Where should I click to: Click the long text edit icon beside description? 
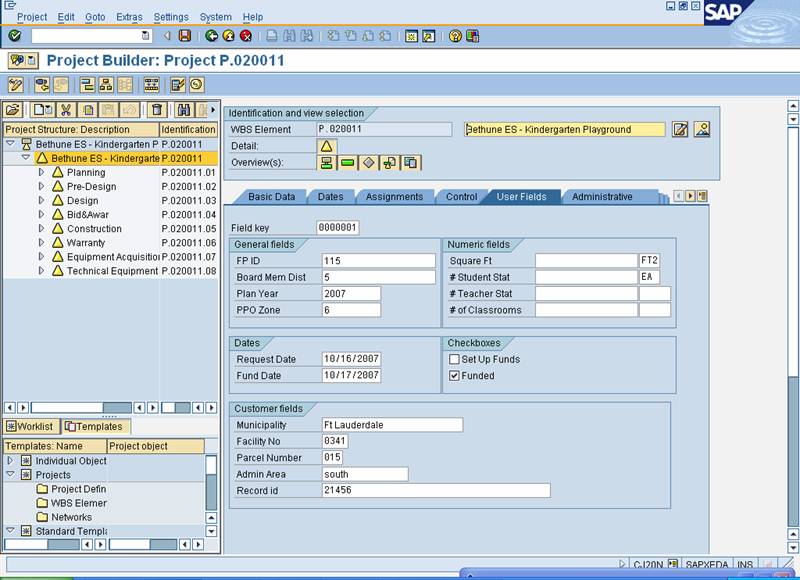tap(680, 130)
